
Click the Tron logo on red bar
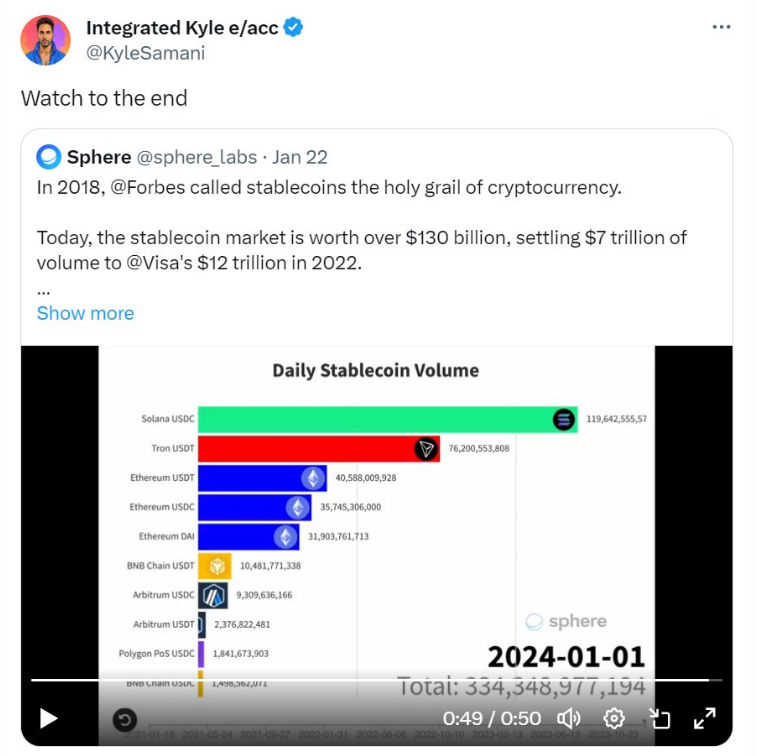pyautogui.click(x=428, y=449)
